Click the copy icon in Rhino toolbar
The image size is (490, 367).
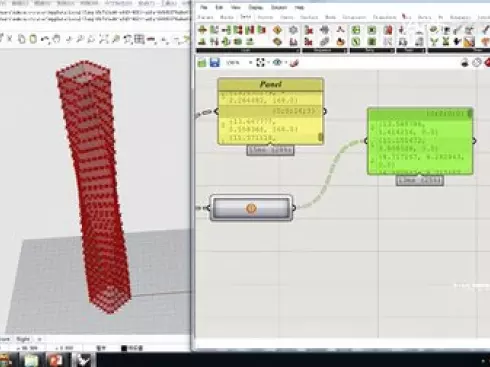click(22, 39)
